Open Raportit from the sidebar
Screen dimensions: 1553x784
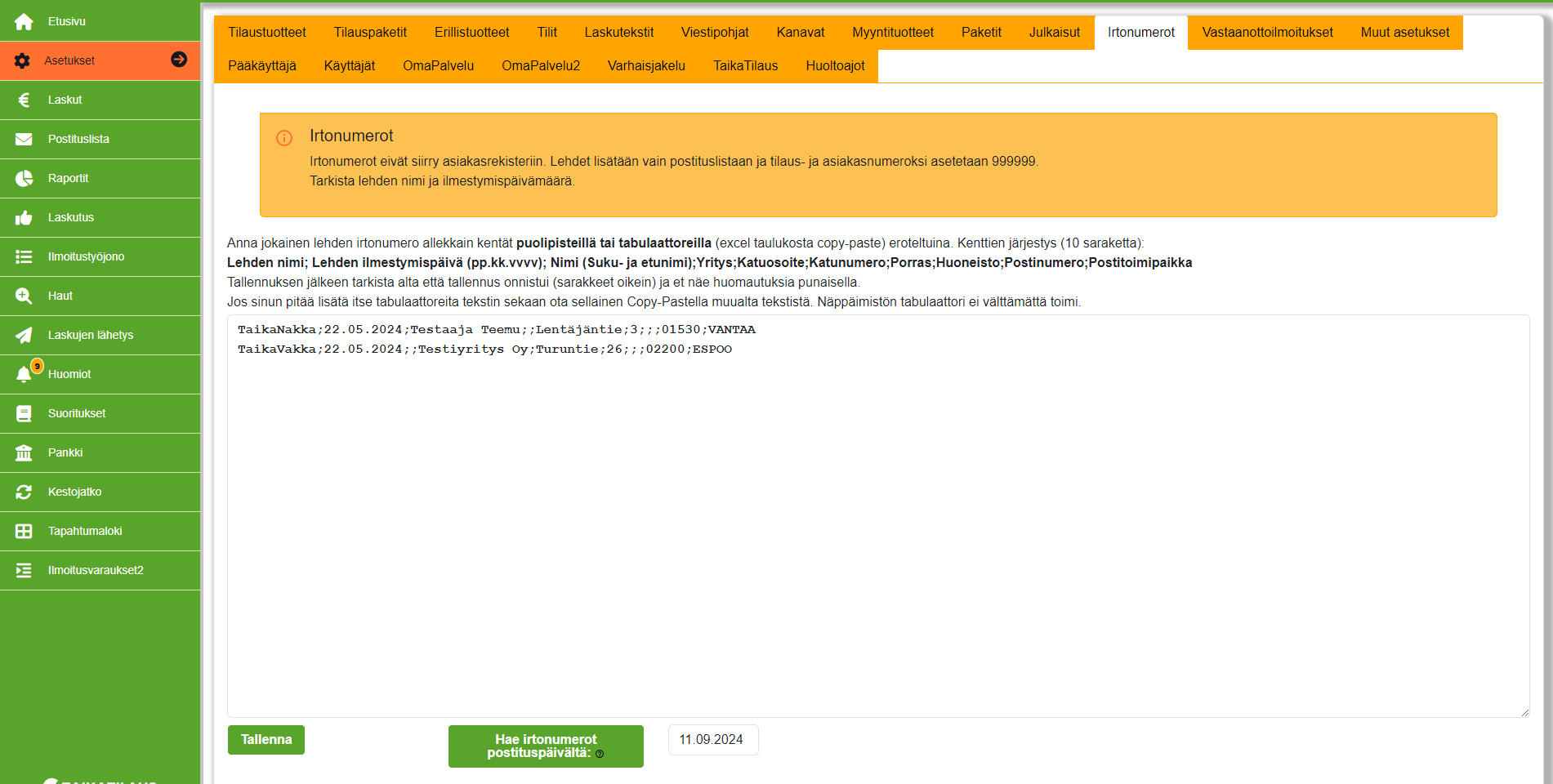click(100, 178)
